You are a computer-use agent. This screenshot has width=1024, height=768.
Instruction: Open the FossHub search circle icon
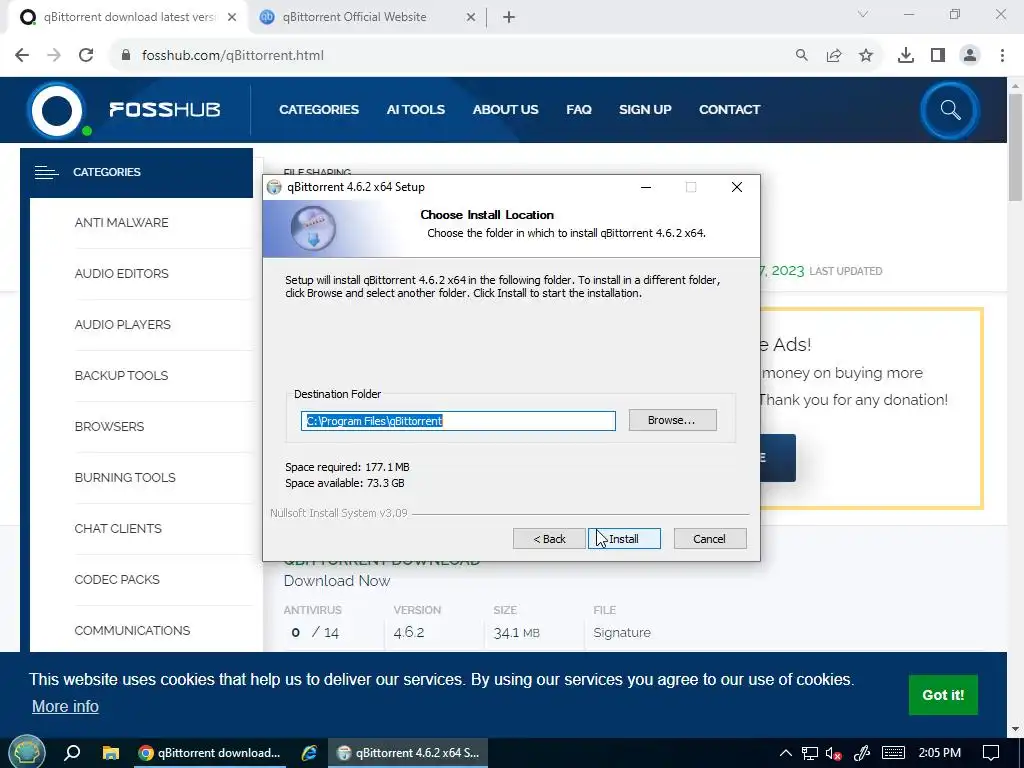[x=950, y=110]
